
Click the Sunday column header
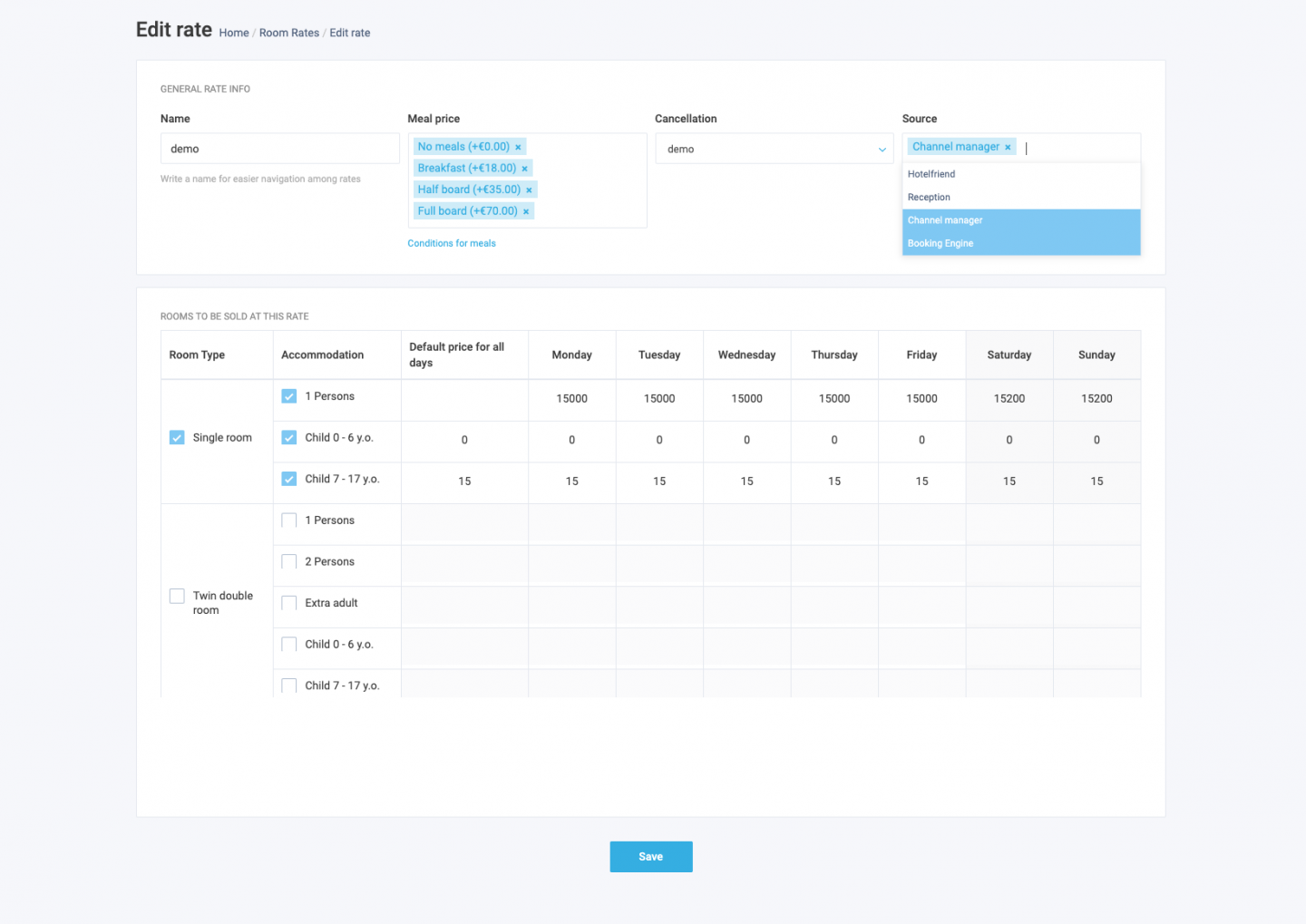pyautogui.click(x=1097, y=355)
